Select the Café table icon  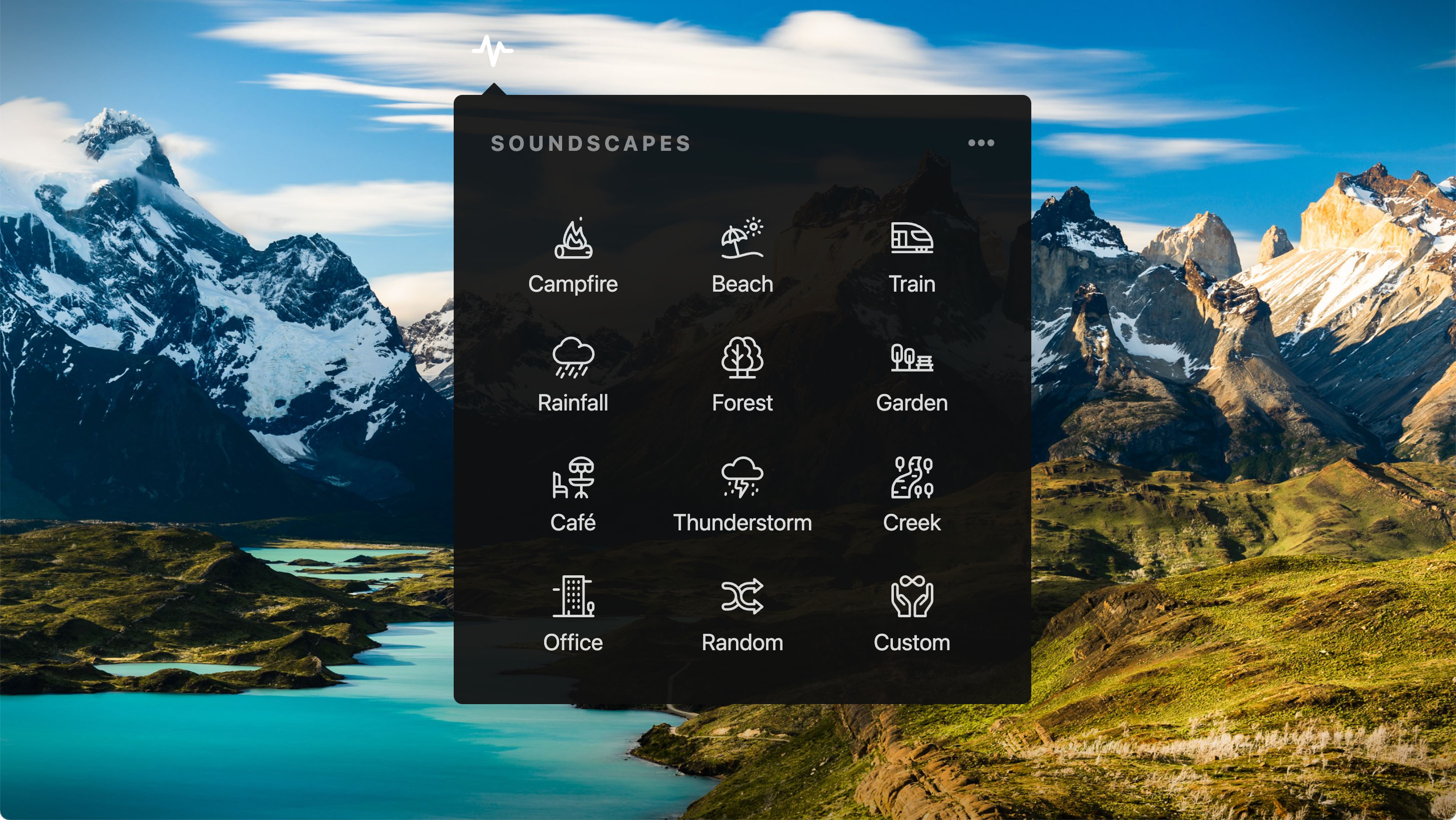coord(573,477)
